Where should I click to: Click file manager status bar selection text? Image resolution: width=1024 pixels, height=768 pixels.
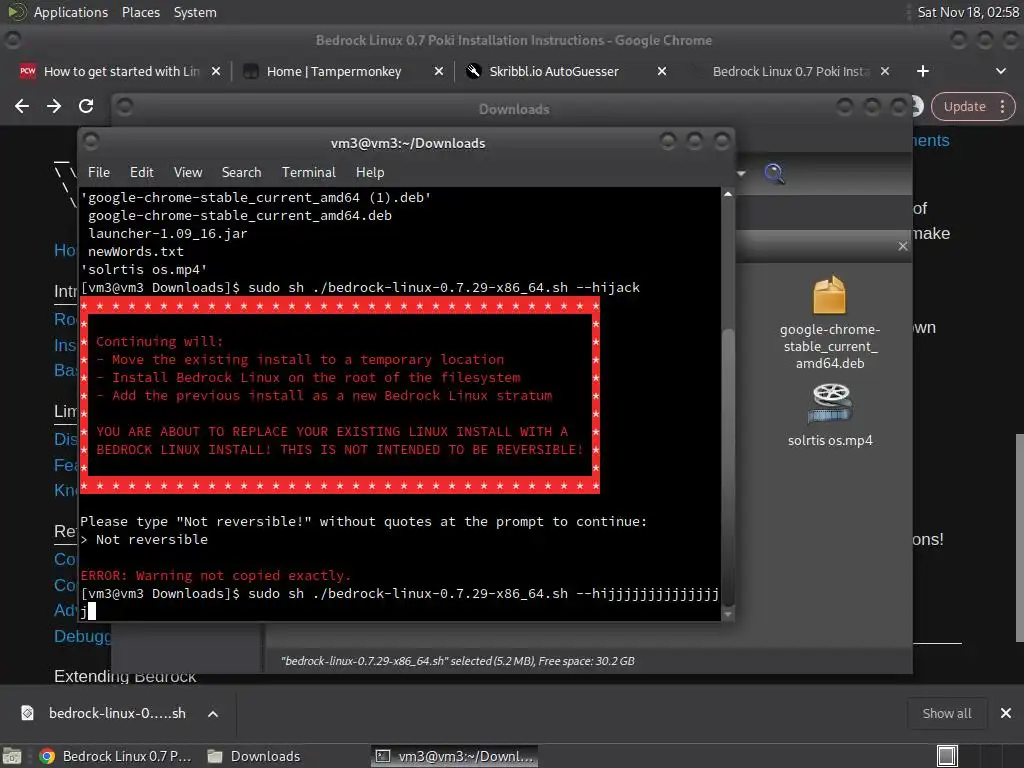tap(457, 661)
